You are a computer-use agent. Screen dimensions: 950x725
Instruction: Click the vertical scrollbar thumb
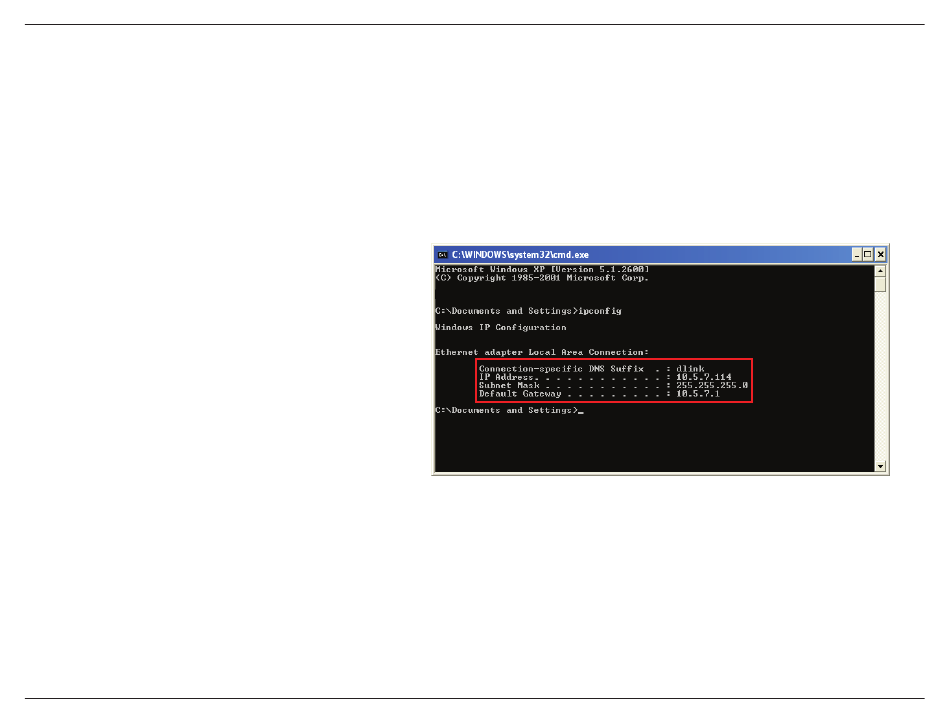(880, 285)
